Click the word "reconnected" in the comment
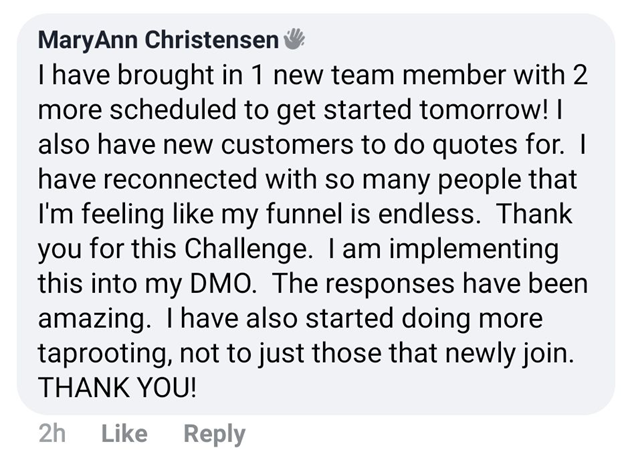Screen dimensions: 626x466 coord(175,178)
